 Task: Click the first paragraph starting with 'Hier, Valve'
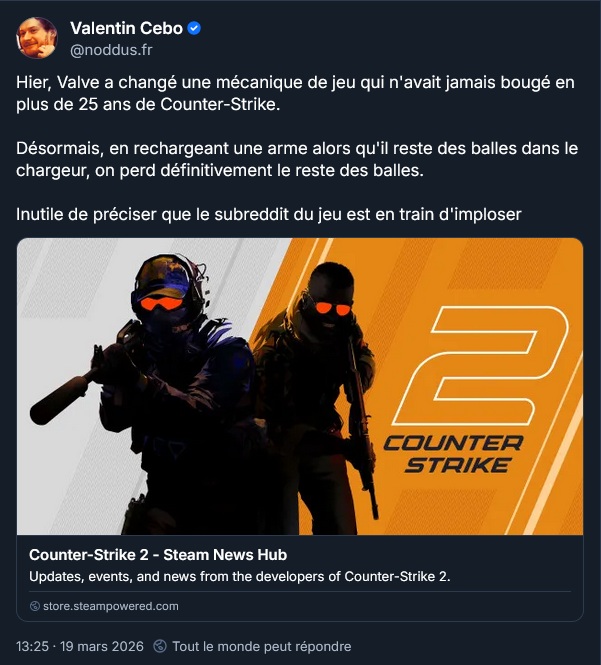pyautogui.click(x=295, y=93)
